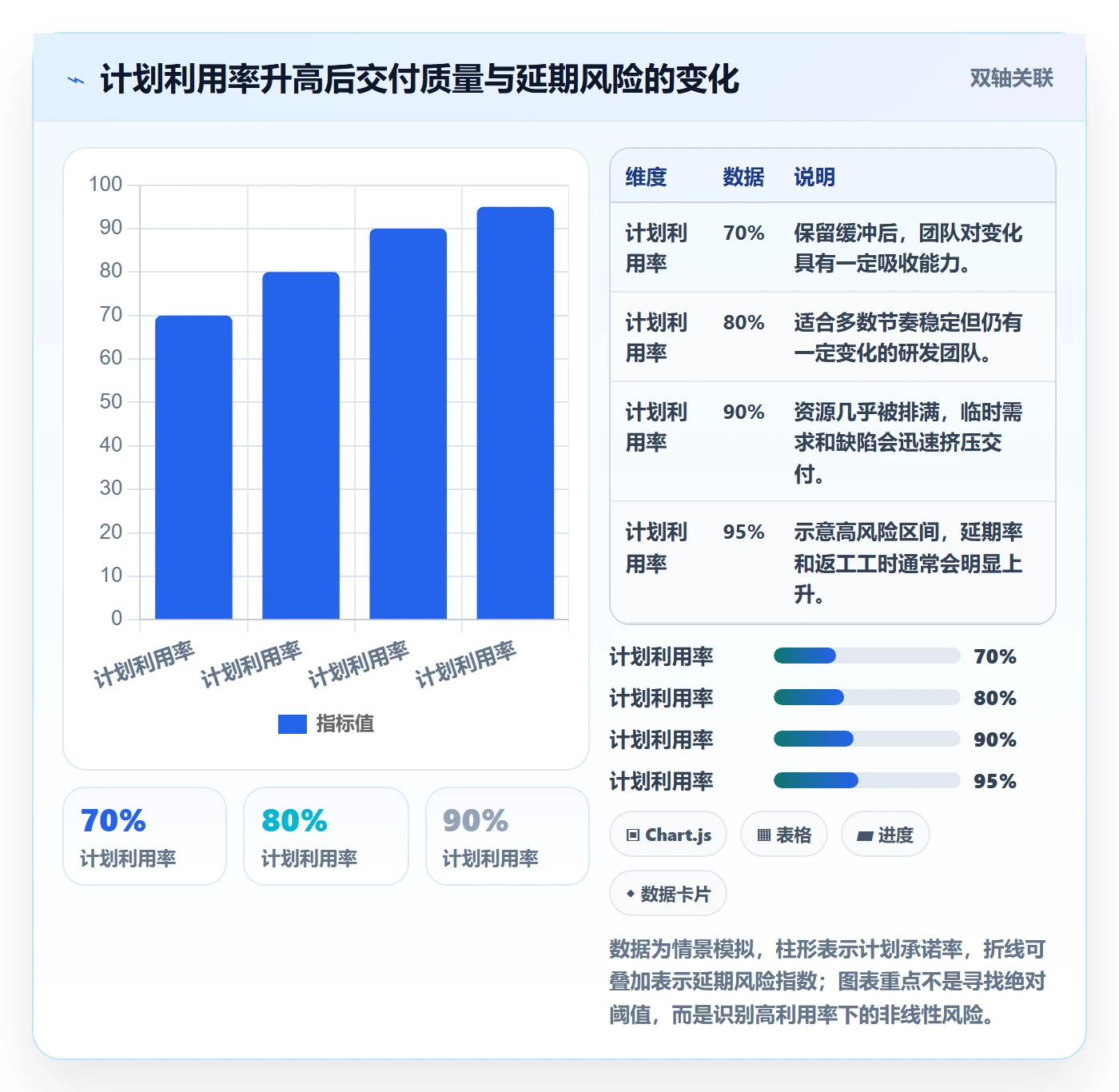The width and height of the screenshot is (1119, 1092).
Task: Click the 70% cell in the table
Action: pyautogui.click(x=743, y=233)
